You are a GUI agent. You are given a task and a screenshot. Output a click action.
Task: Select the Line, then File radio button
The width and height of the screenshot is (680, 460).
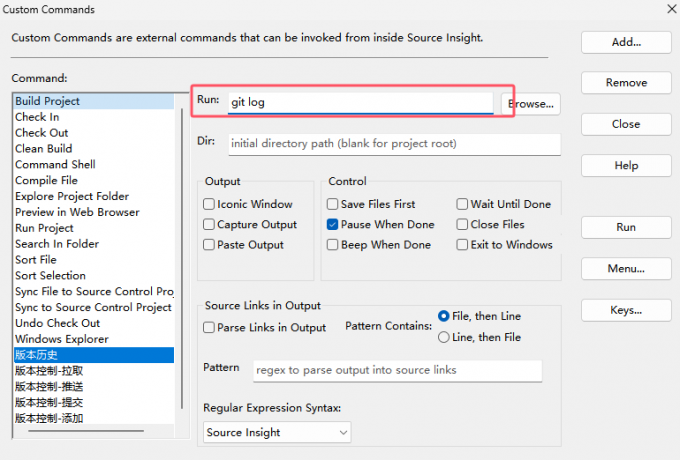coord(443,337)
